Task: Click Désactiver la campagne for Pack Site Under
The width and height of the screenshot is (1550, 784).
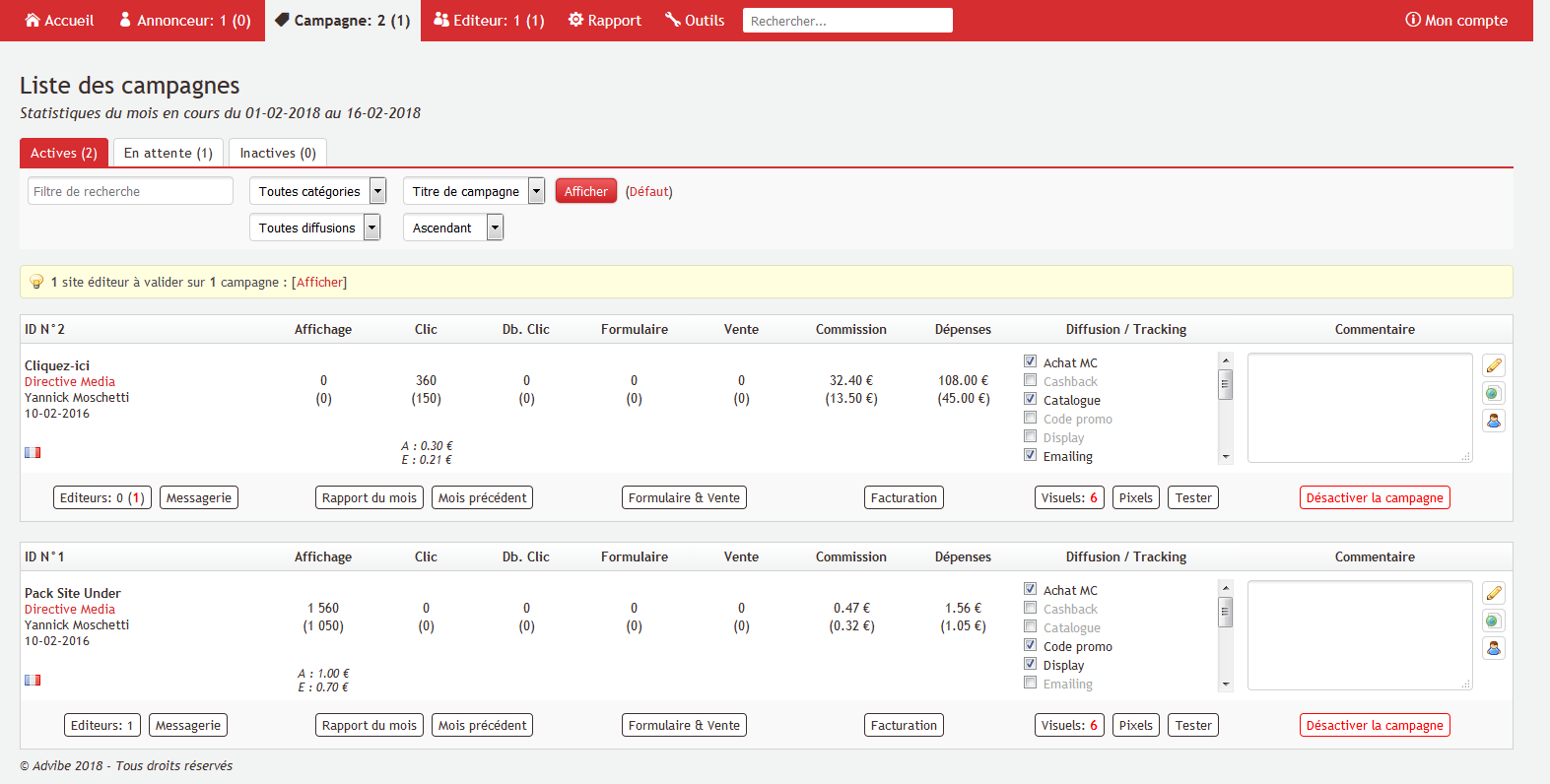Action: (1375, 726)
